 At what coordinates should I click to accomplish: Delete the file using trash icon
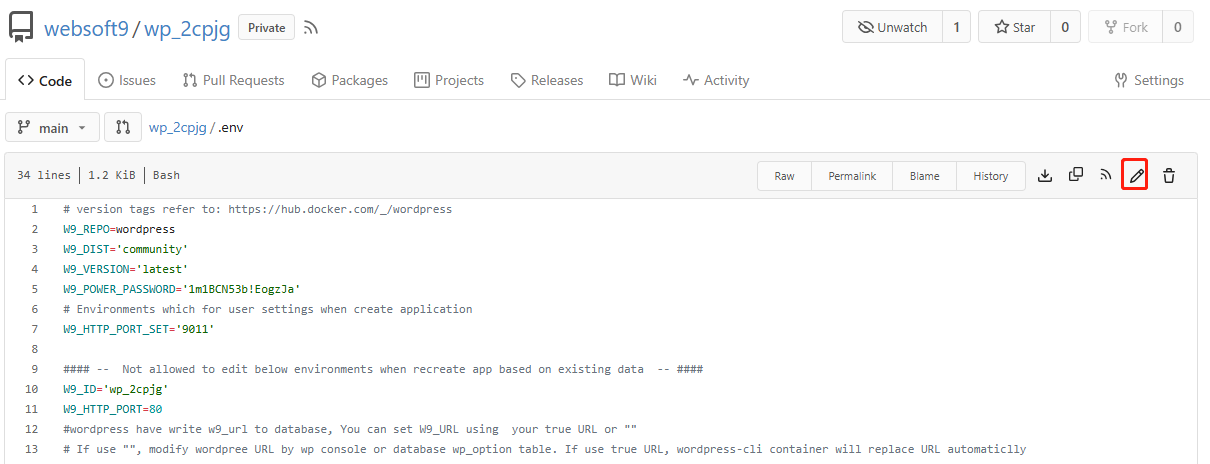tap(1168, 176)
